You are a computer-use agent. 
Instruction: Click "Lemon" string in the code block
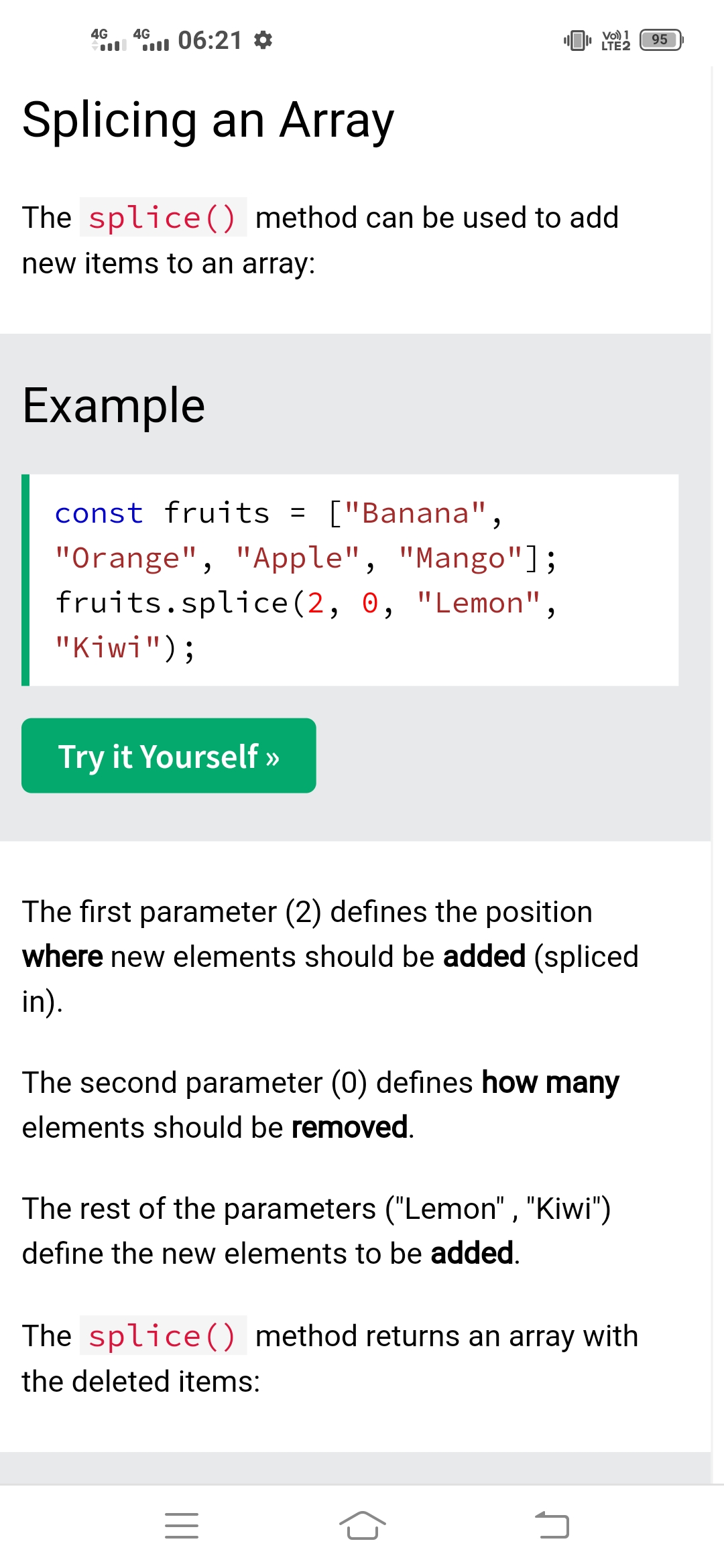478,603
